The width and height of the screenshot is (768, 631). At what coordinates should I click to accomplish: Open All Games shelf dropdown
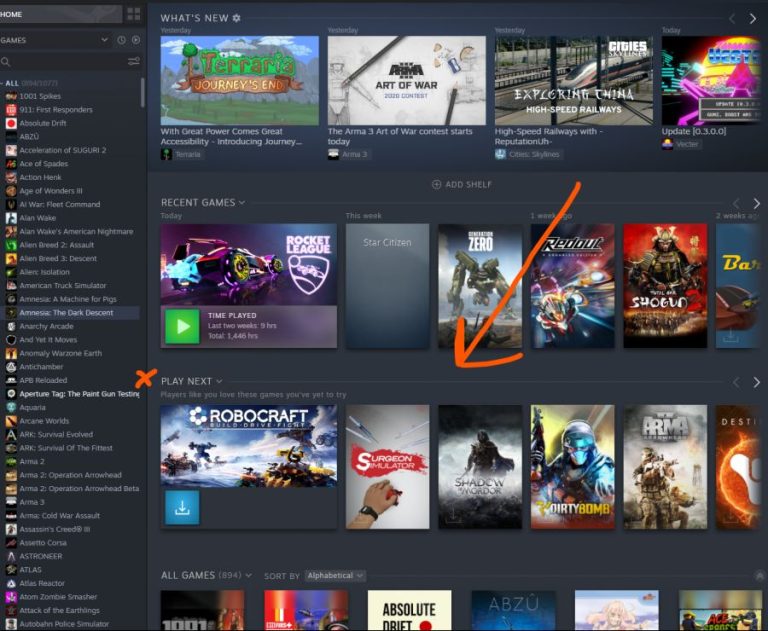tap(249, 575)
